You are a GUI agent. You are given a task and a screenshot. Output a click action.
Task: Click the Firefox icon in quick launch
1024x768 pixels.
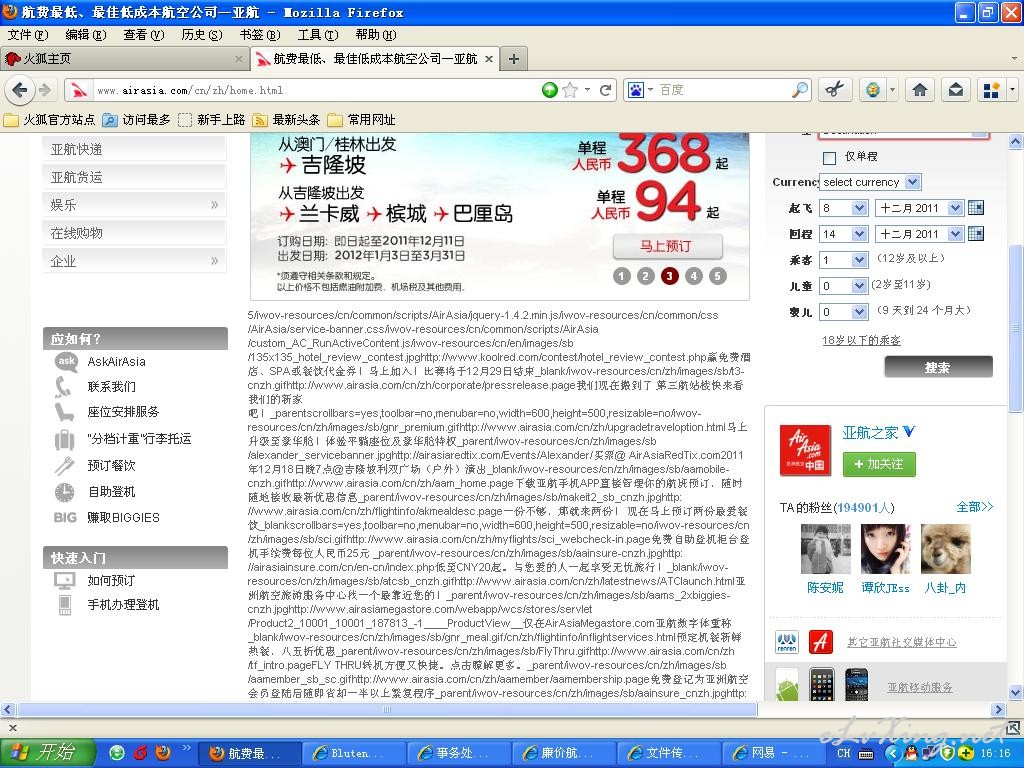coord(163,752)
